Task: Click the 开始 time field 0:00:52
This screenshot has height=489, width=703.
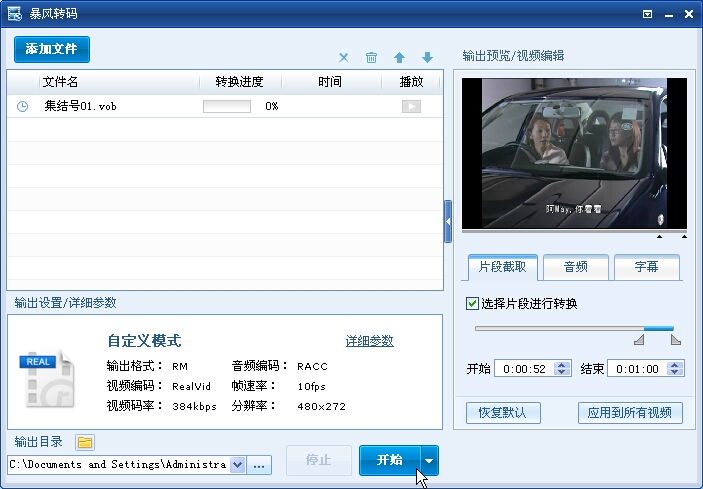Action: 524,369
